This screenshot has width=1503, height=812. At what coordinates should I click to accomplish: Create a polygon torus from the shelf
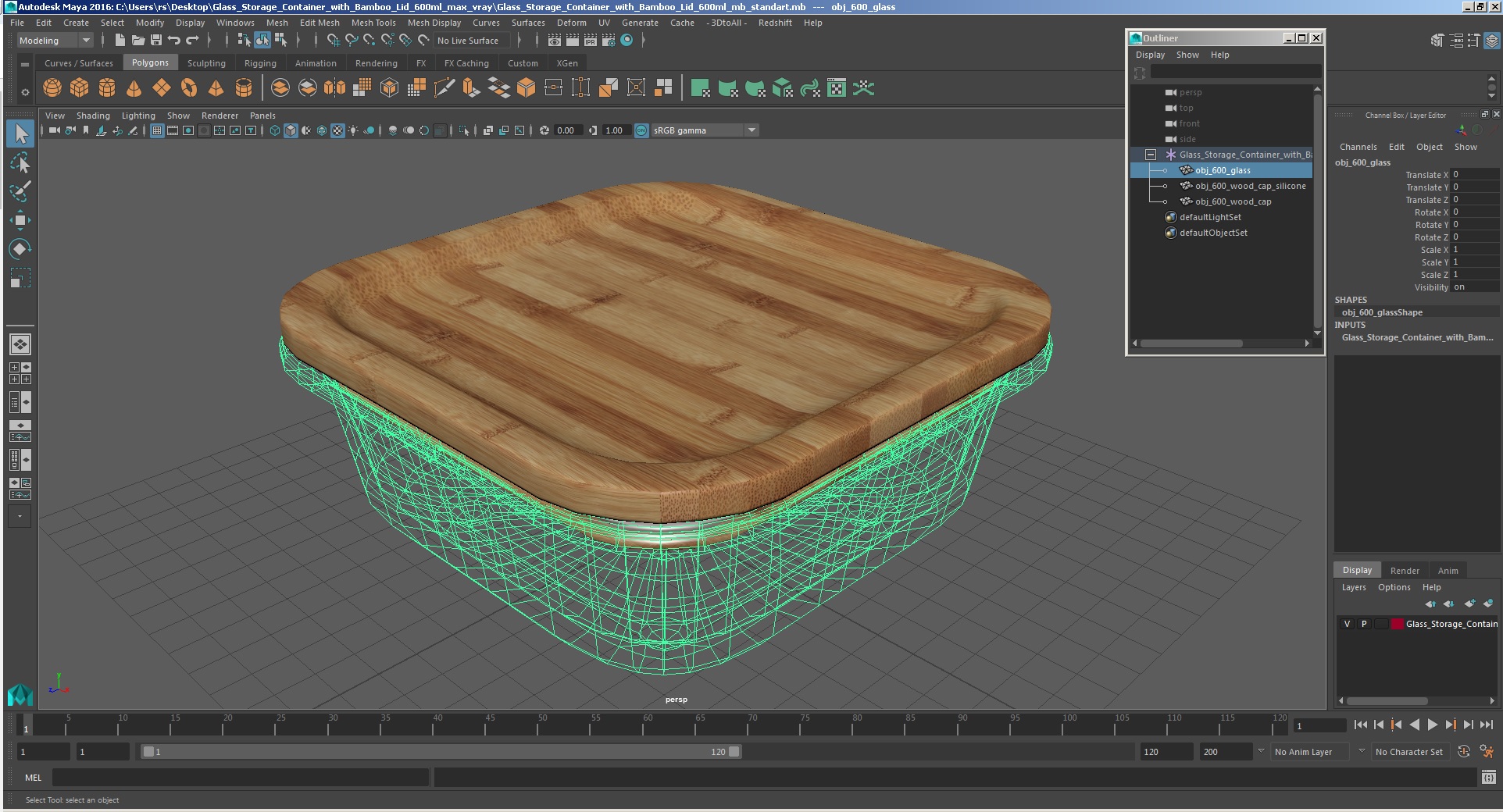(x=189, y=88)
